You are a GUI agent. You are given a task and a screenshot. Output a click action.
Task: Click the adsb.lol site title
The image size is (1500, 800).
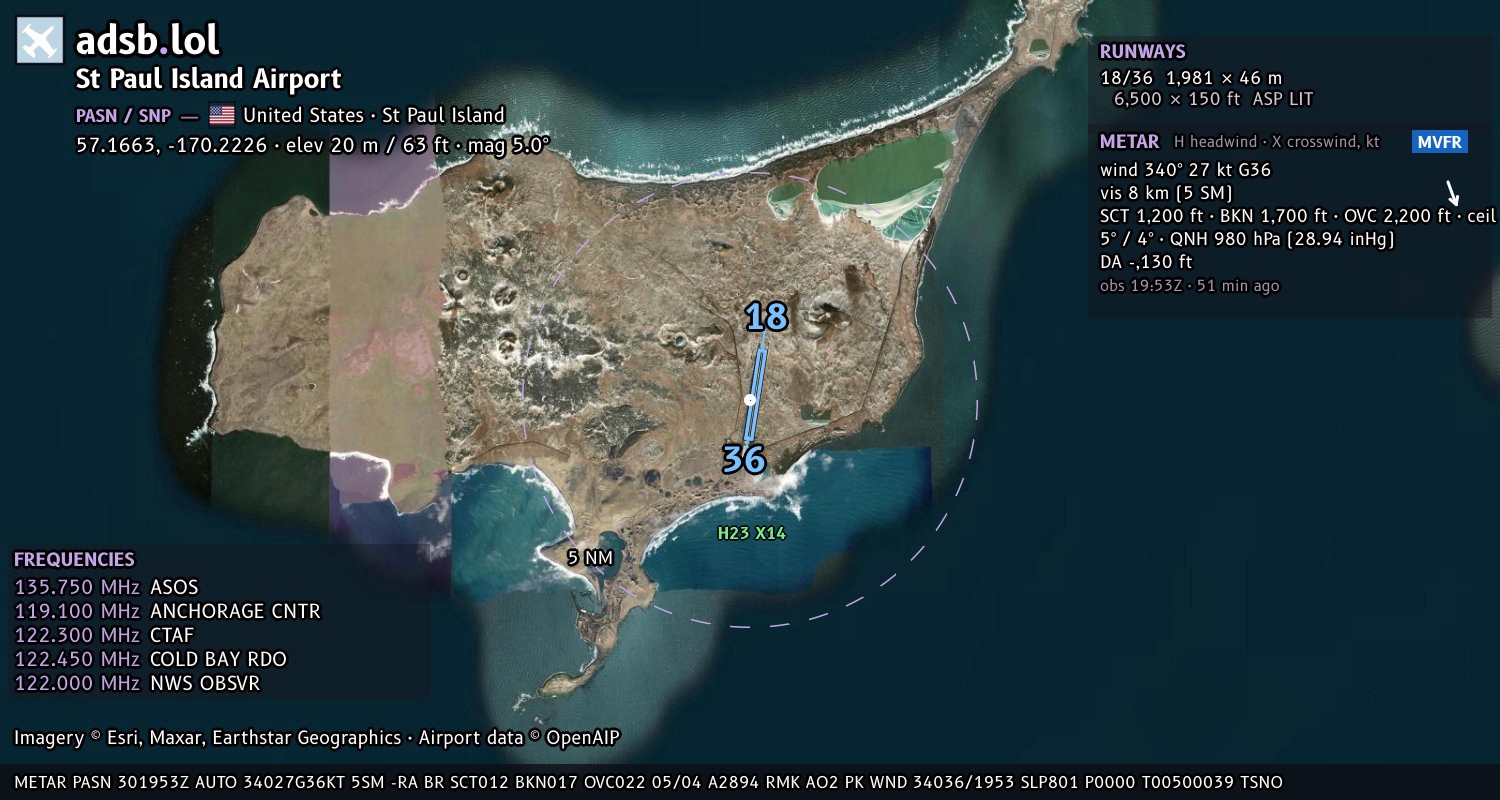[148, 41]
